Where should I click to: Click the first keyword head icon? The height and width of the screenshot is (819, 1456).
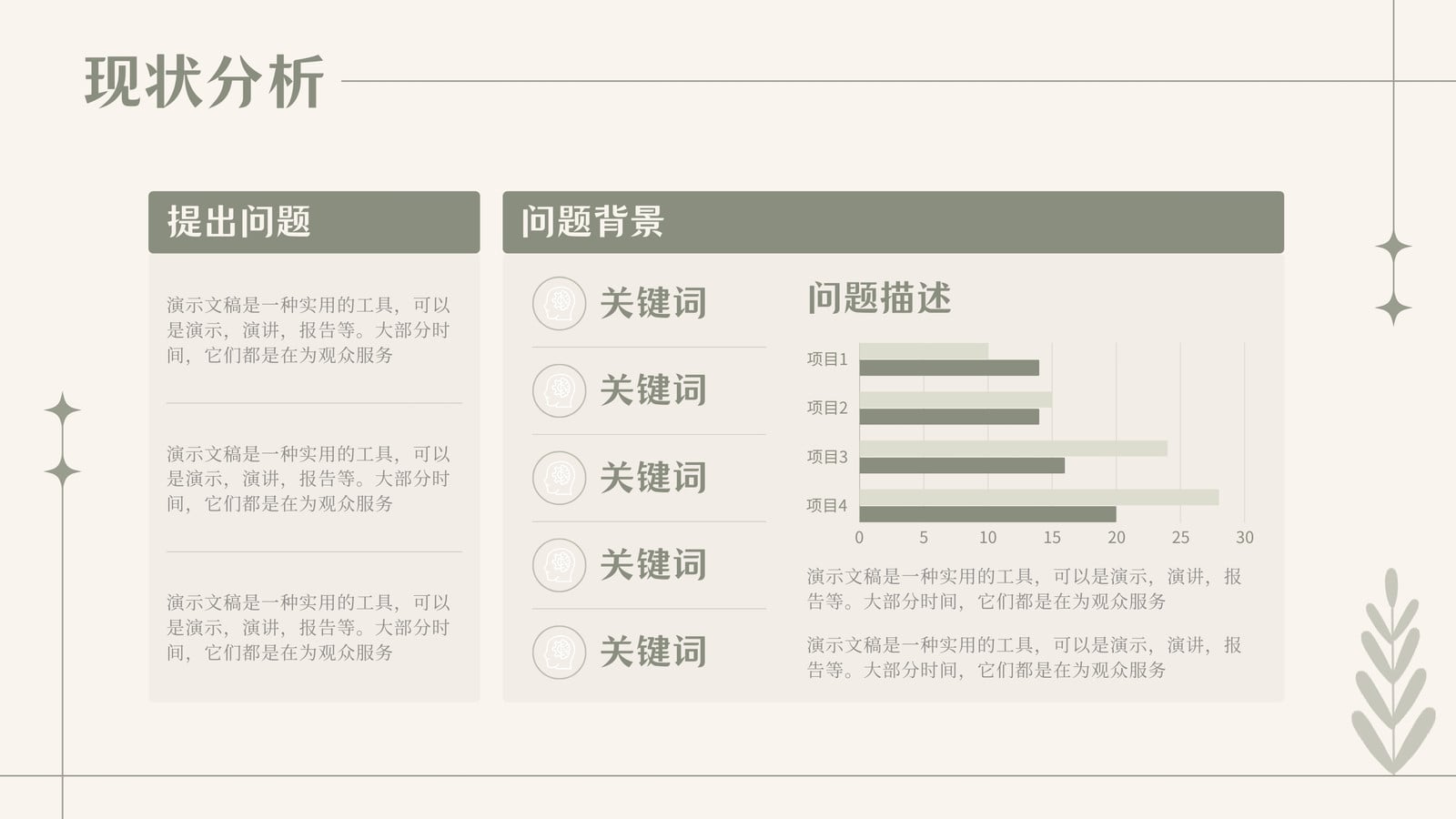(559, 303)
